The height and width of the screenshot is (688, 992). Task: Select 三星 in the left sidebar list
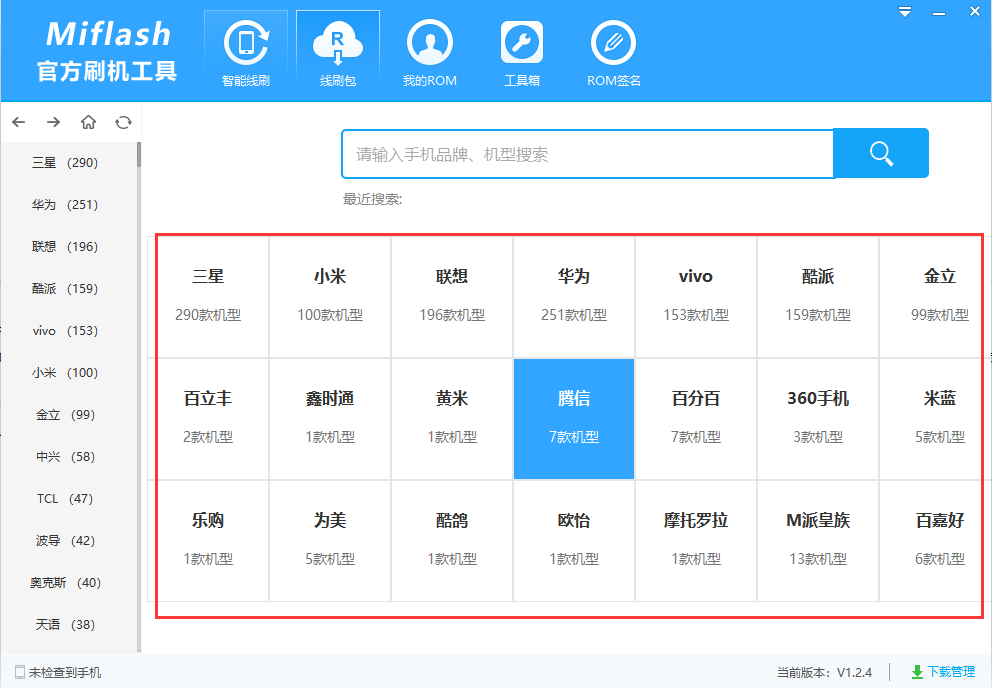(x=66, y=162)
